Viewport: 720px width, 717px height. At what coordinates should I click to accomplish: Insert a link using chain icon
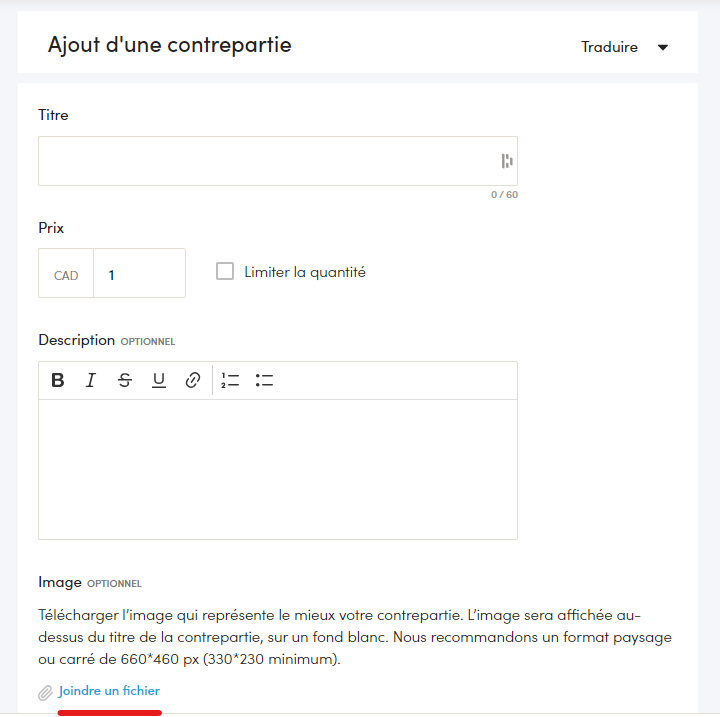click(193, 380)
